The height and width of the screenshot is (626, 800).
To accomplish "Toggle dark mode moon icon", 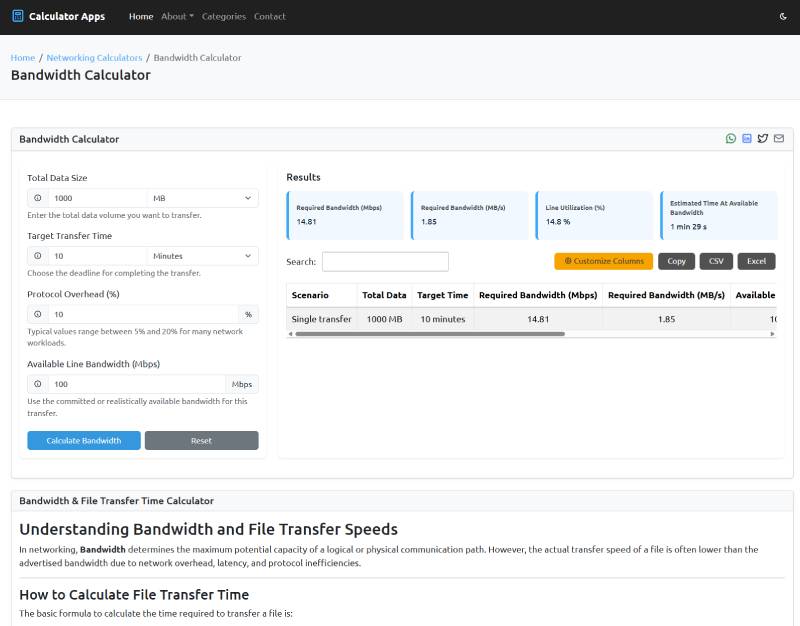I will point(783,16).
